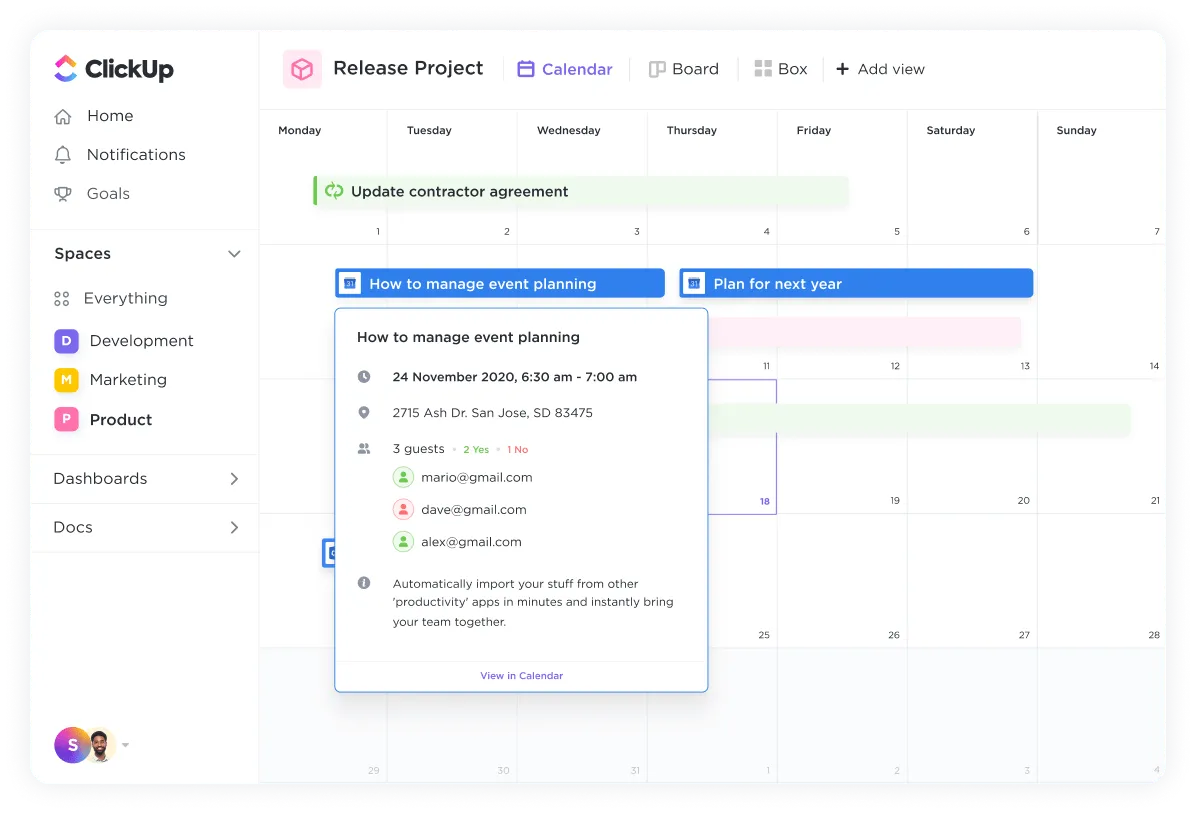Collapse the Spaces section chevron
Viewport: 1196px width, 815px height.
[x=234, y=254]
